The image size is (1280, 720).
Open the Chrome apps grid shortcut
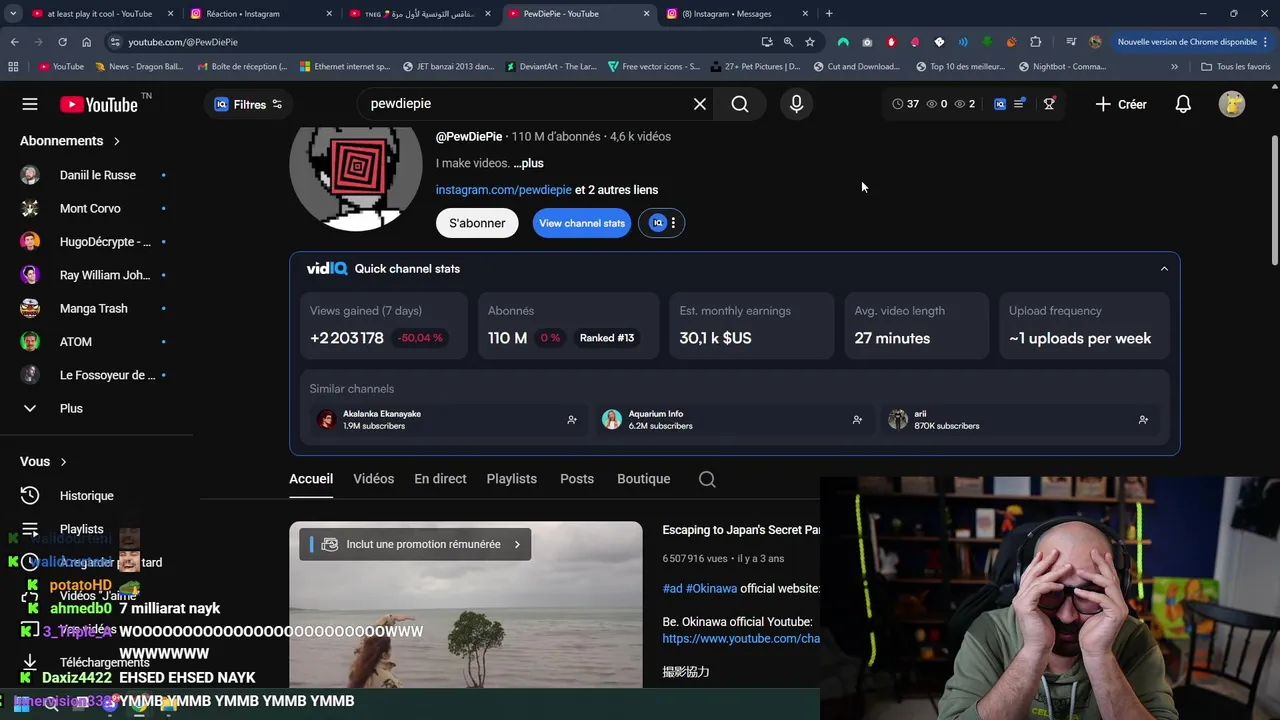pos(13,67)
